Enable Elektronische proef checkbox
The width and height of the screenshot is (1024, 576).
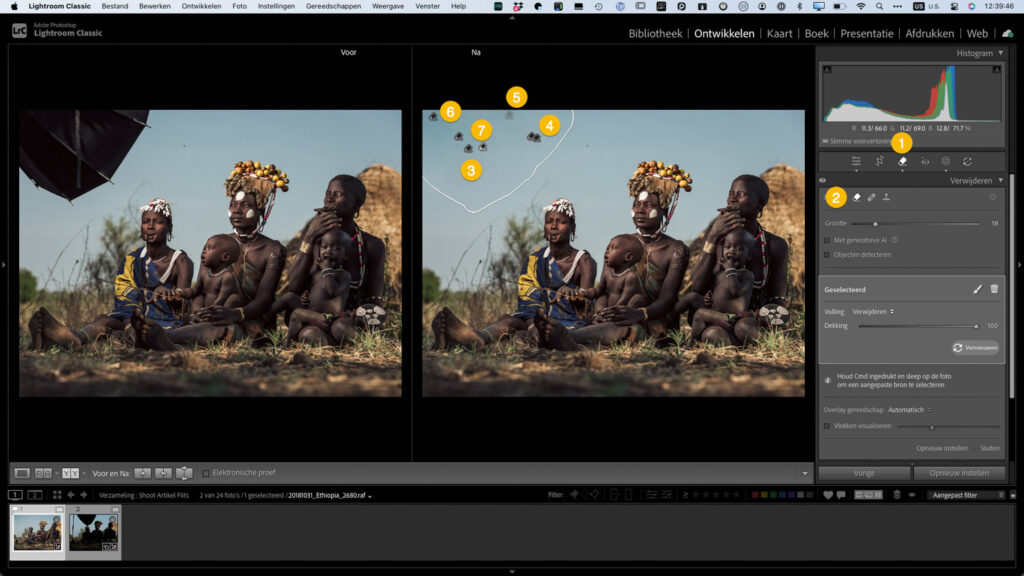click(206, 473)
